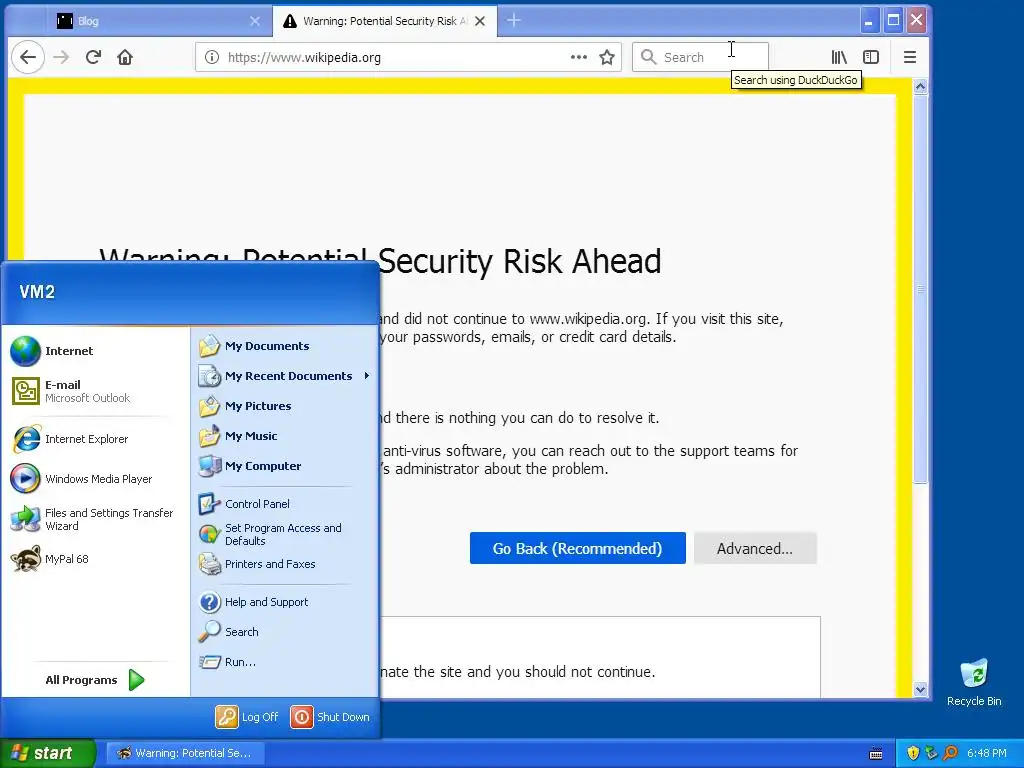Open Windows Media Player

(x=97, y=479)
